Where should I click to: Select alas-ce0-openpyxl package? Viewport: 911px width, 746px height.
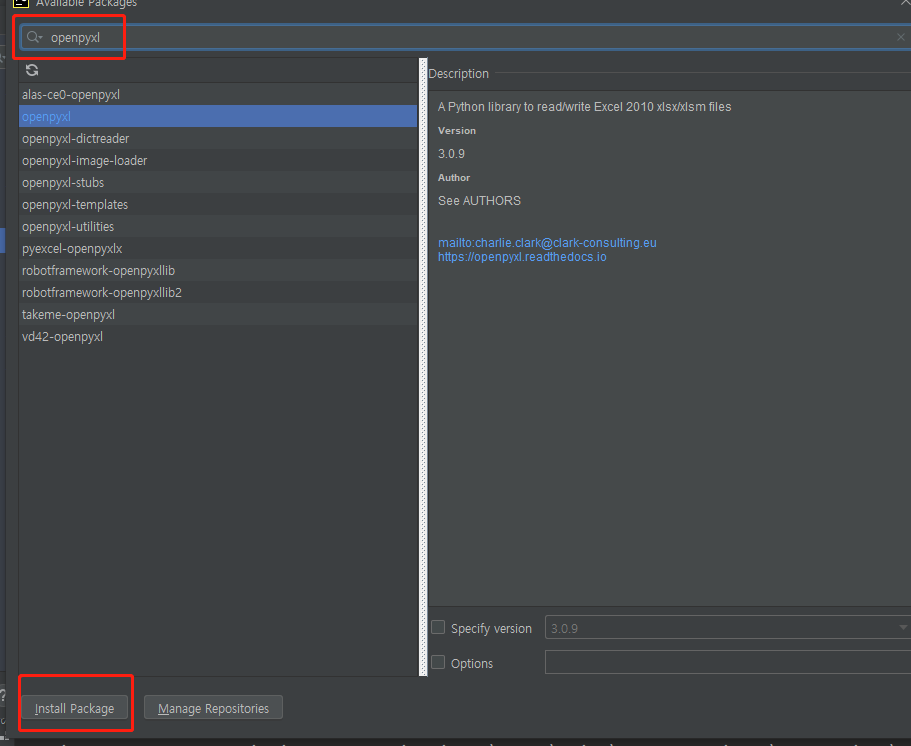coord(218,94)
